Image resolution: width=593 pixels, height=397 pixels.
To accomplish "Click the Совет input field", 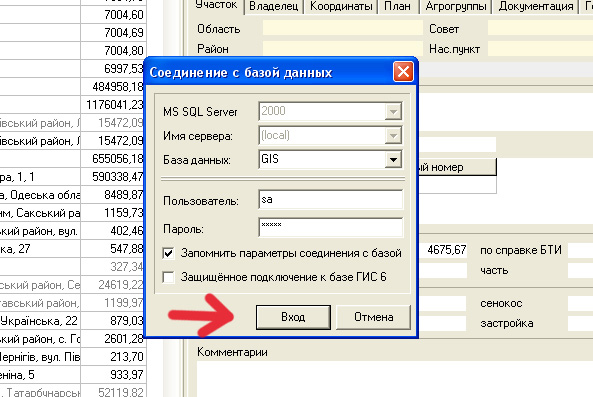I will pyautogui.click(x=540, y=28).
